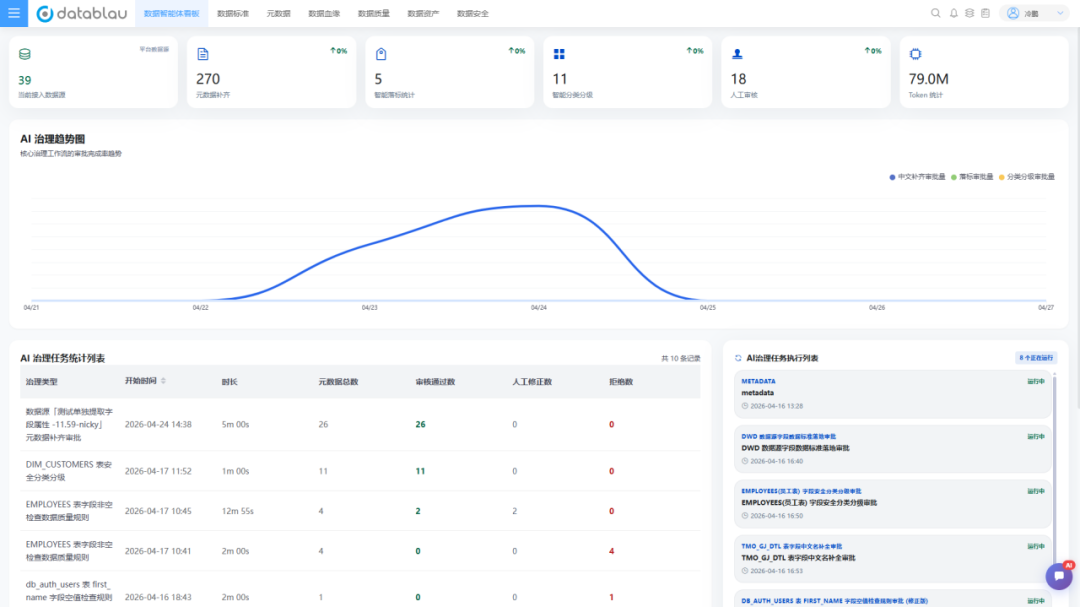This screenshot has height=607, width=1080.
Task: Open the hamburger menu beside the databalu logo
Action: pyautogui.click(x=14, y=14)
